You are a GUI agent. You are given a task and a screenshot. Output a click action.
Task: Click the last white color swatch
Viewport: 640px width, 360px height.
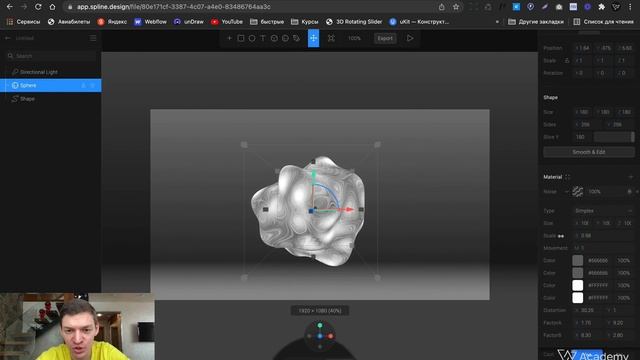[578, 298]
